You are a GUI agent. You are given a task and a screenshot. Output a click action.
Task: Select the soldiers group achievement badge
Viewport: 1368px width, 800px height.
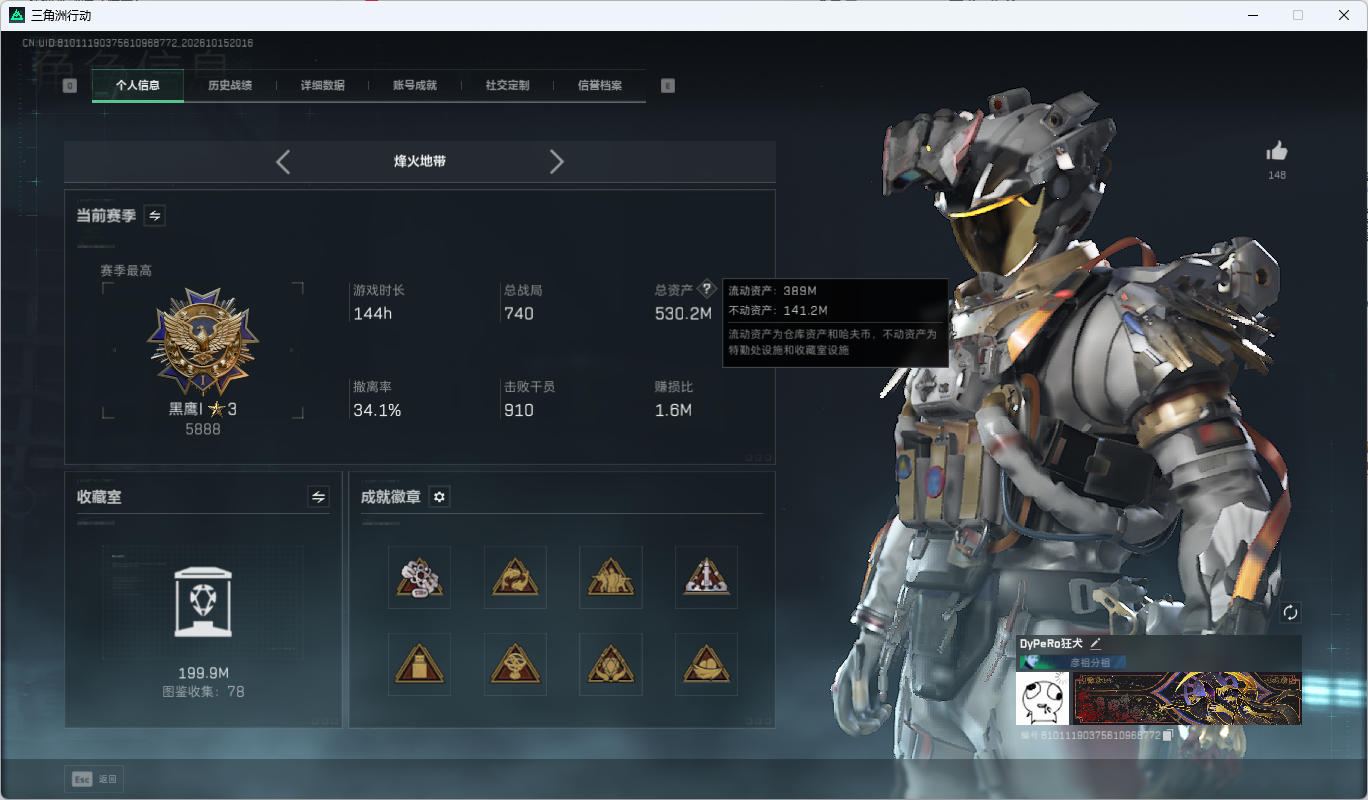click(610, 577)
